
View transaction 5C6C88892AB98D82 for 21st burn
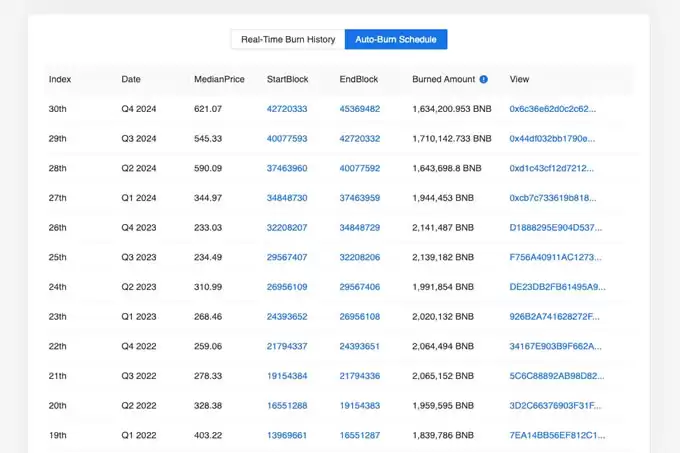coord(556,376)
